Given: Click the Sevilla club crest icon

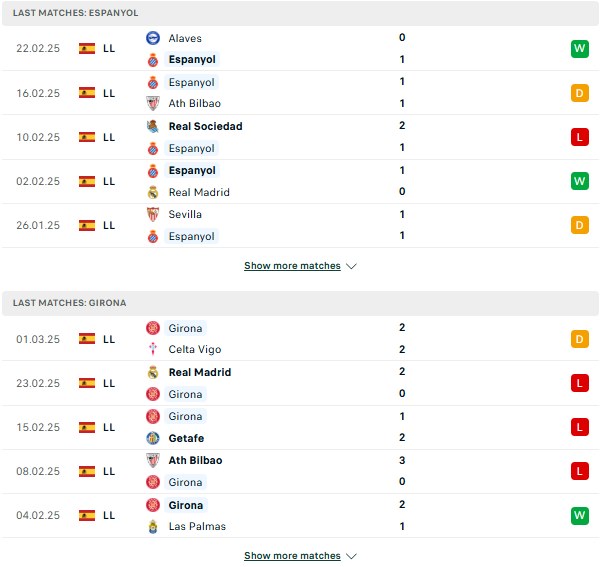Looking at the screenshot, I should click(x=153, y=214).
